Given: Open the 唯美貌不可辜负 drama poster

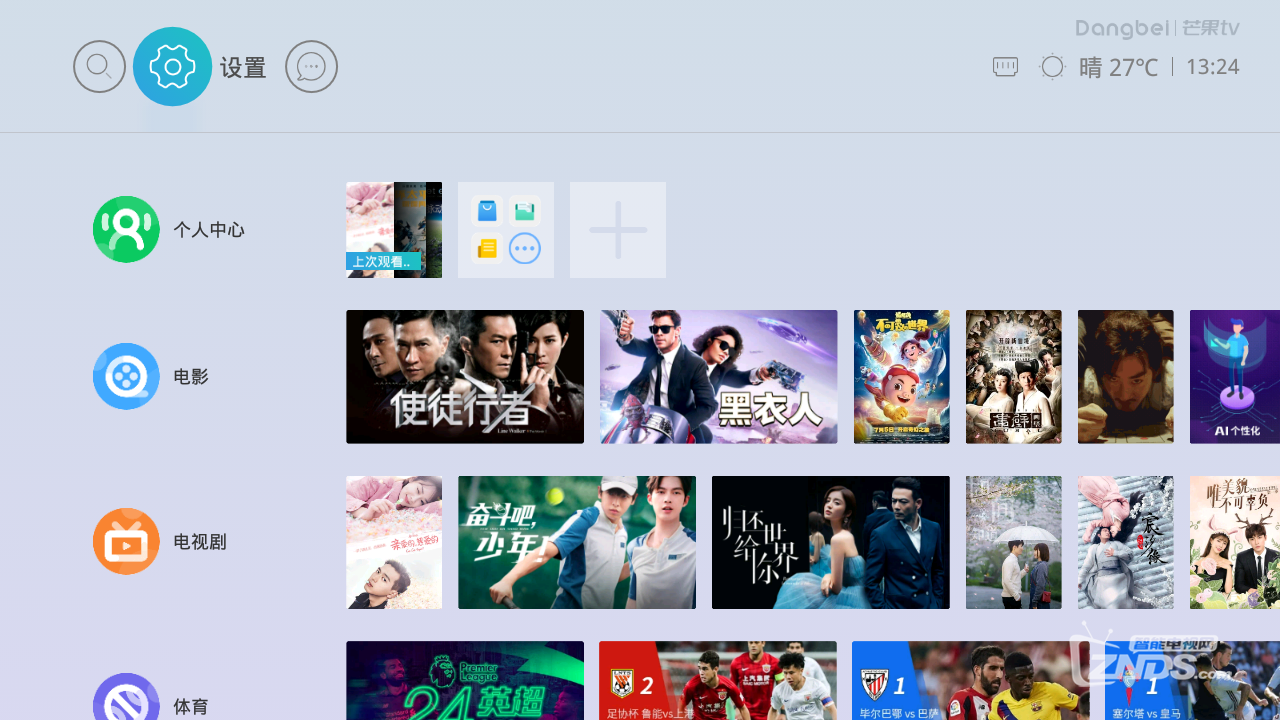Looking at the screenshot, I should 1235,542.
